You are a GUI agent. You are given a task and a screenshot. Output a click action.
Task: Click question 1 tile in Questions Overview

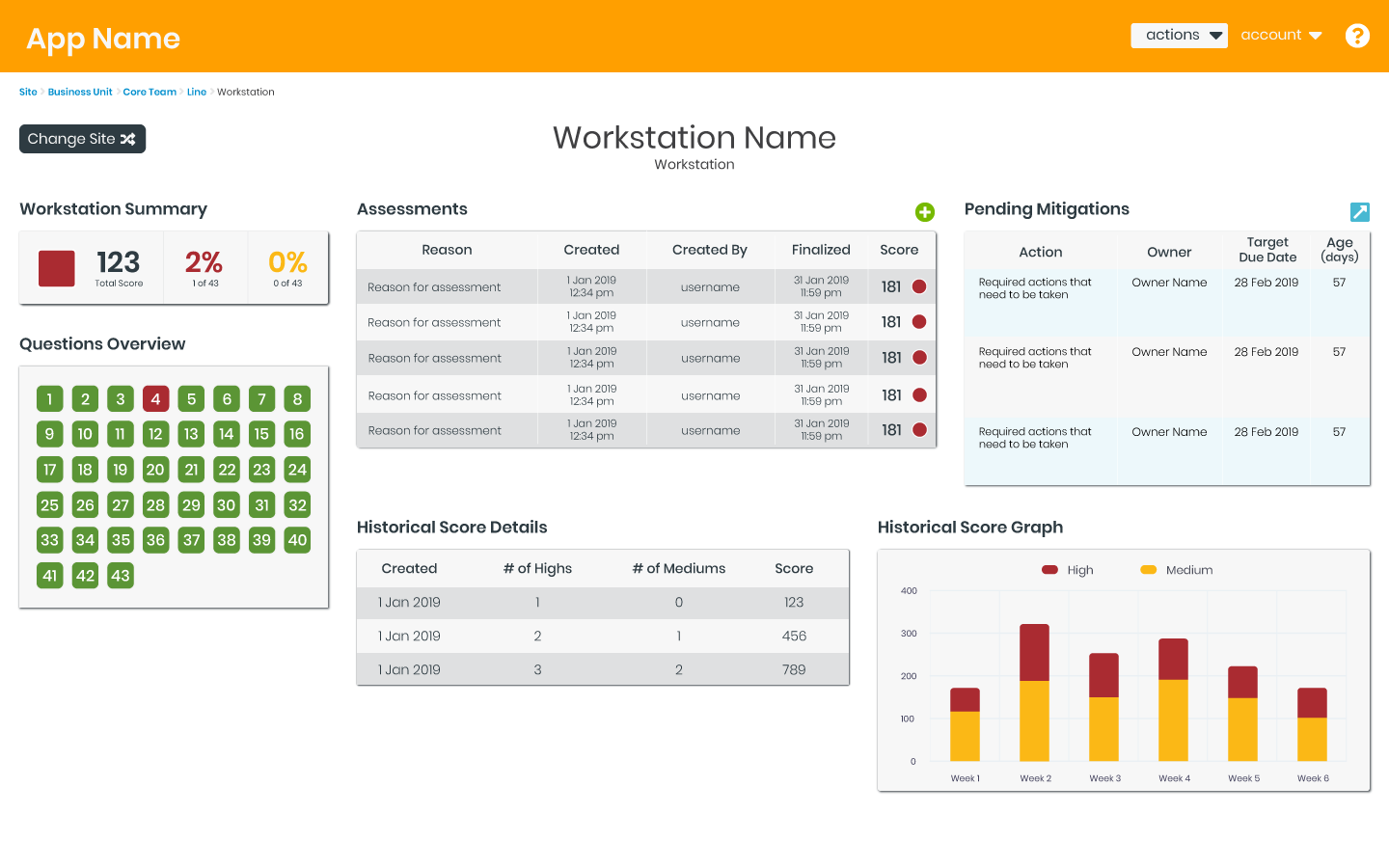[x=50, y=399]
